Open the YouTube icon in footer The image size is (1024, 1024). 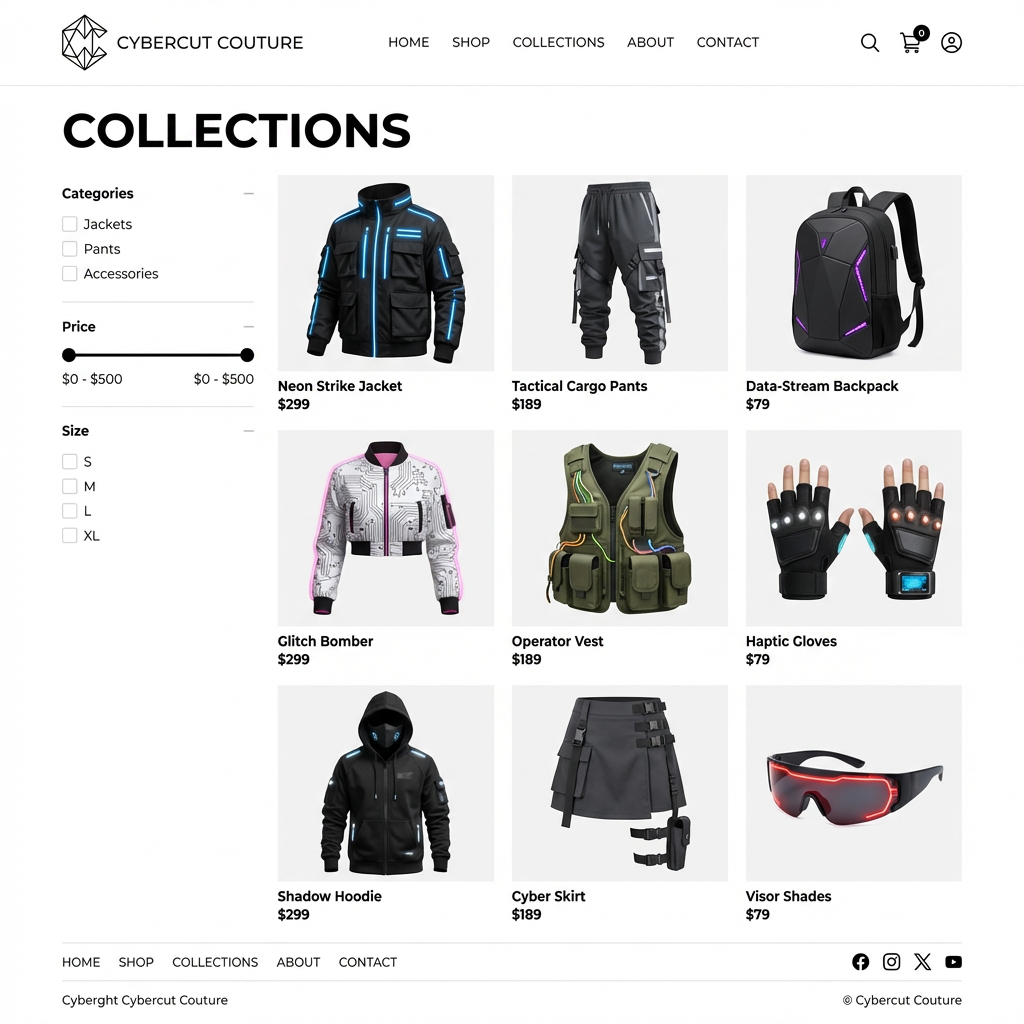953,961
